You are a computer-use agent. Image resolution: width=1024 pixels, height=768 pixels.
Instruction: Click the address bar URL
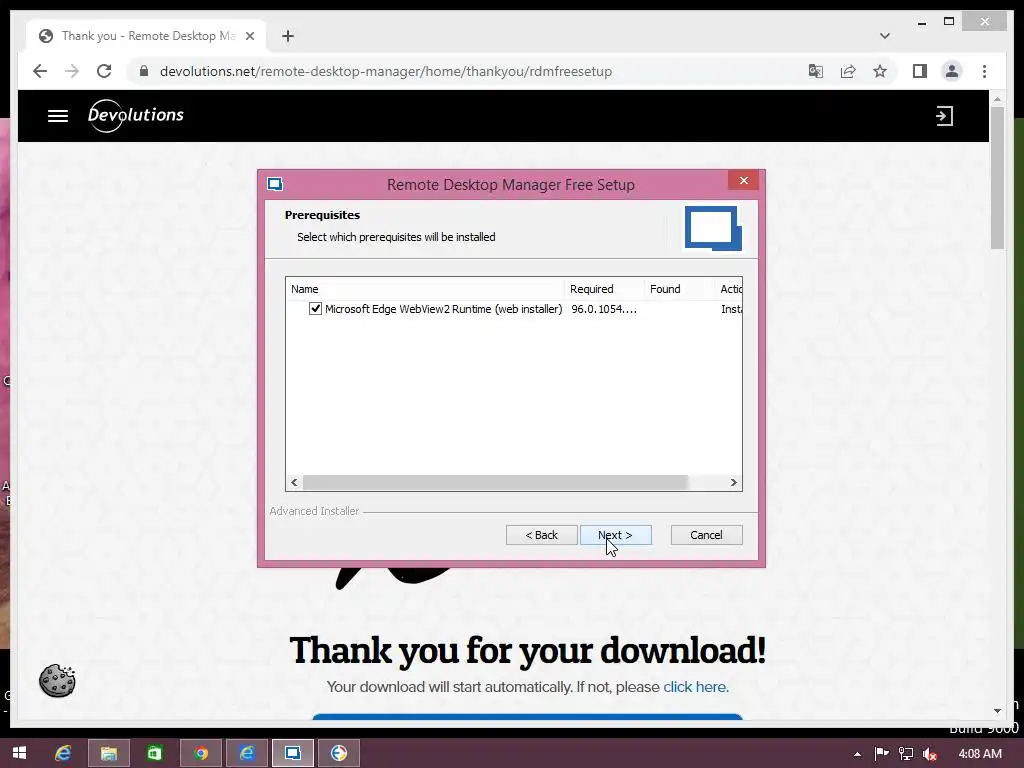point(386,71)
